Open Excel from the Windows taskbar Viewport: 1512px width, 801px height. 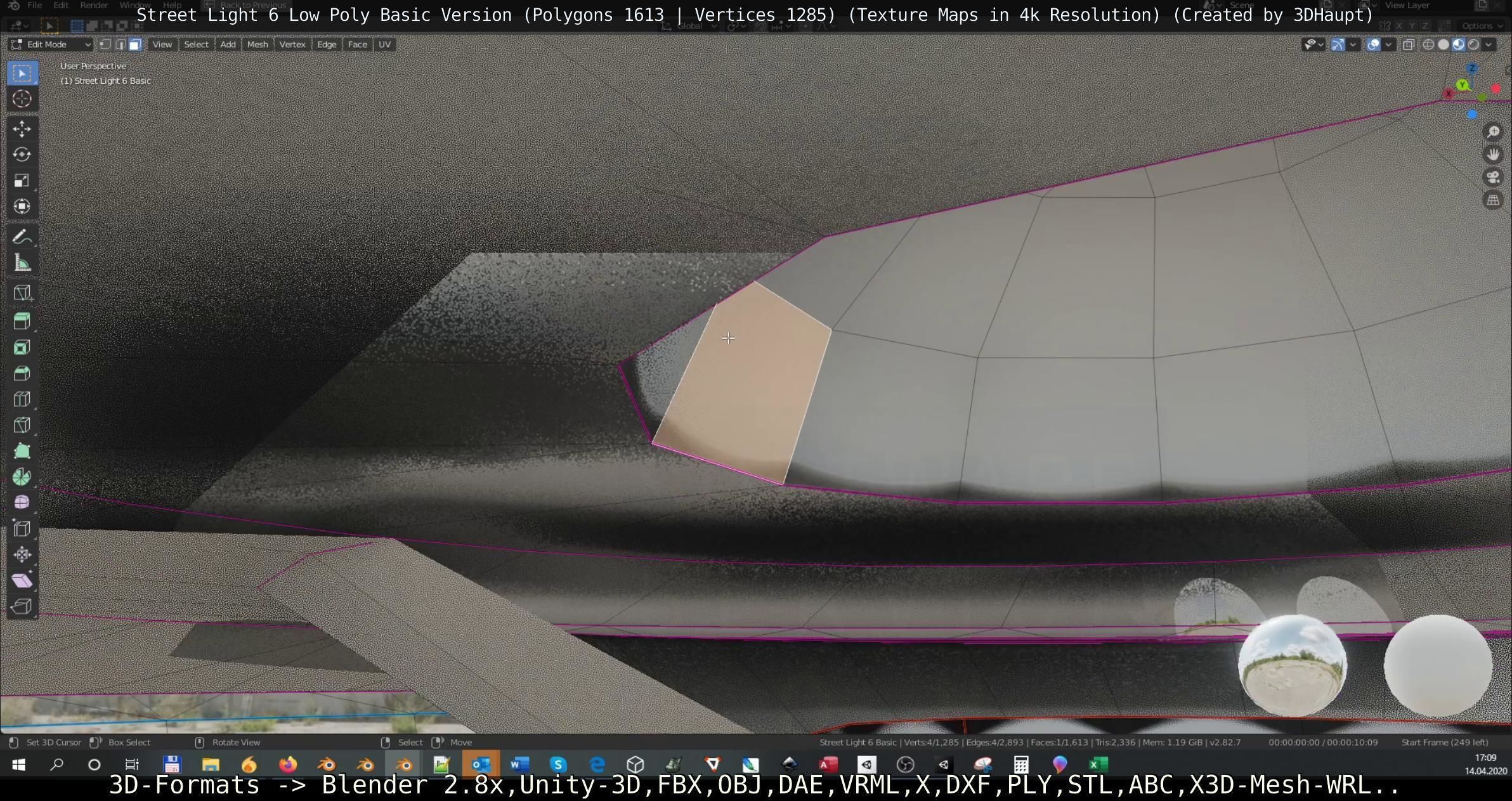coord(1098,764)
